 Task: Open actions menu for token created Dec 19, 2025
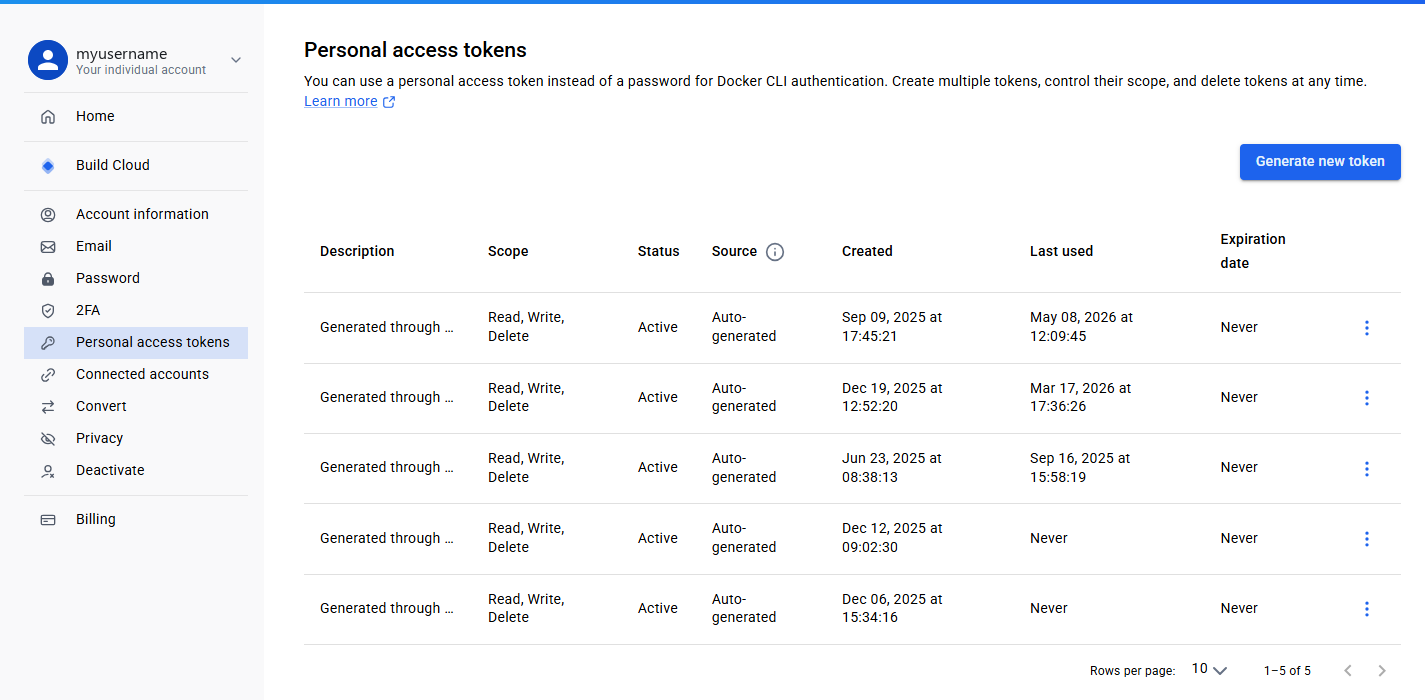1367,398
